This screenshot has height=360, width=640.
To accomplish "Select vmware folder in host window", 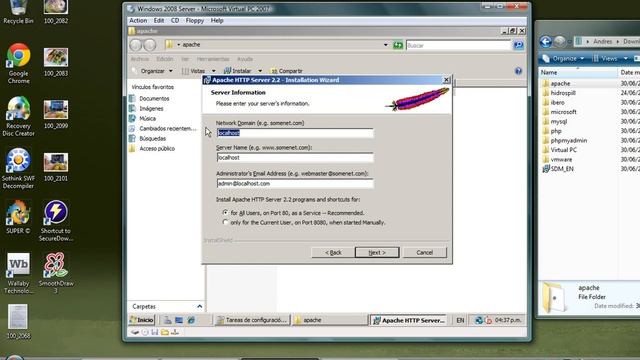I will (561, 159).
